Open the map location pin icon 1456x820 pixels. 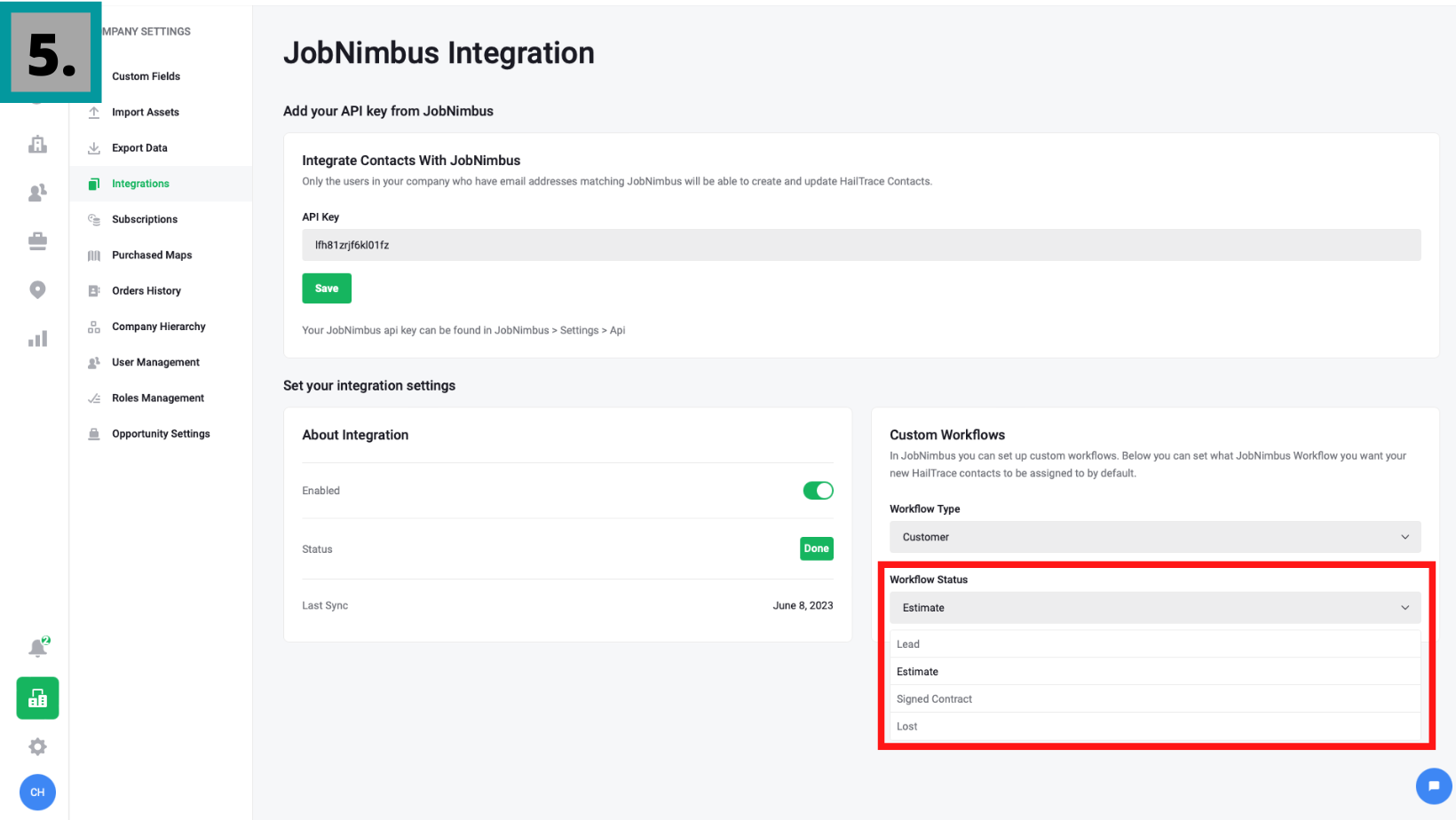[37, 289]
